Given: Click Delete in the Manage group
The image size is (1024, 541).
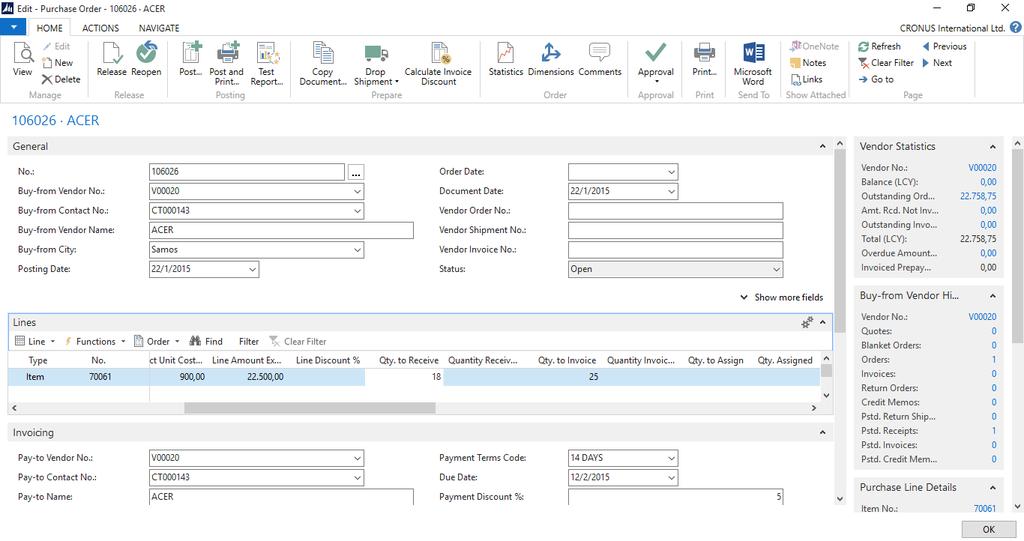Looking at the screenshot, I should pyautogui.click(x=61, y=79).
